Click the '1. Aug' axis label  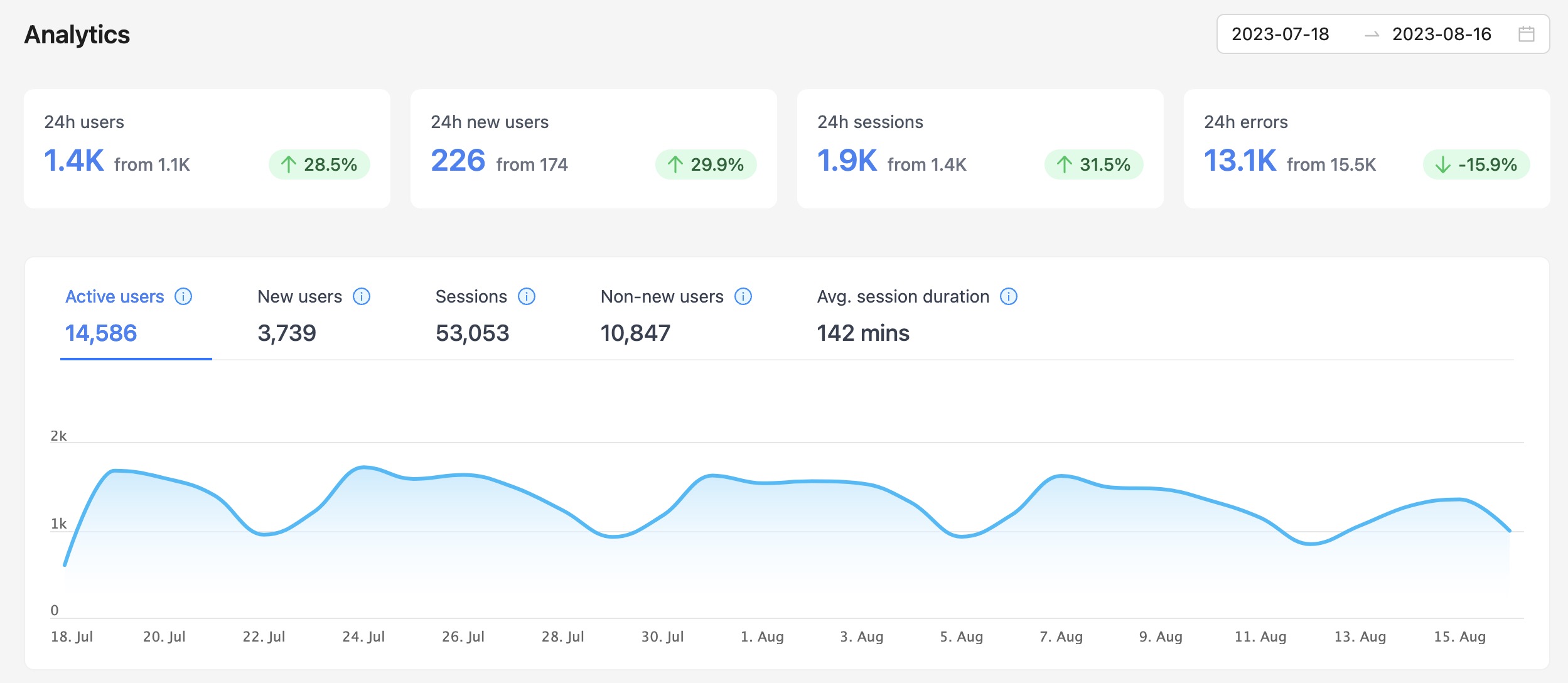(762, 637)
